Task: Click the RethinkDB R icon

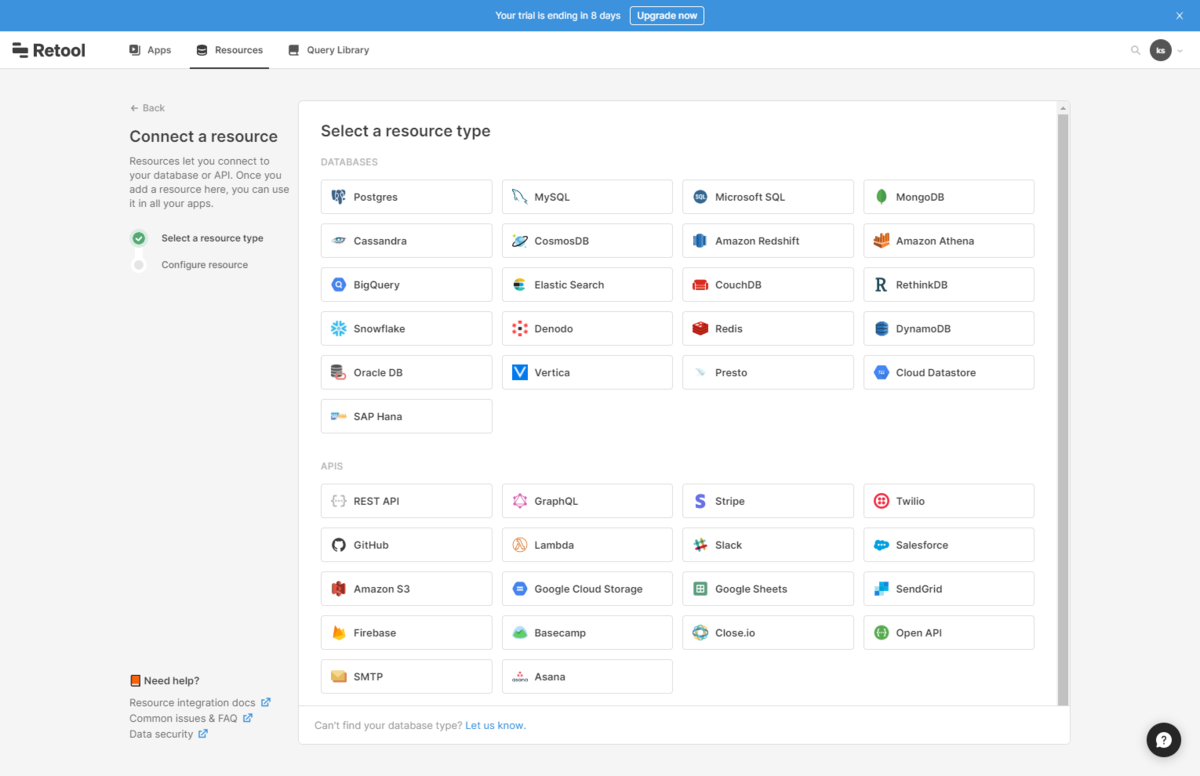Action: [x=881, y=285]
